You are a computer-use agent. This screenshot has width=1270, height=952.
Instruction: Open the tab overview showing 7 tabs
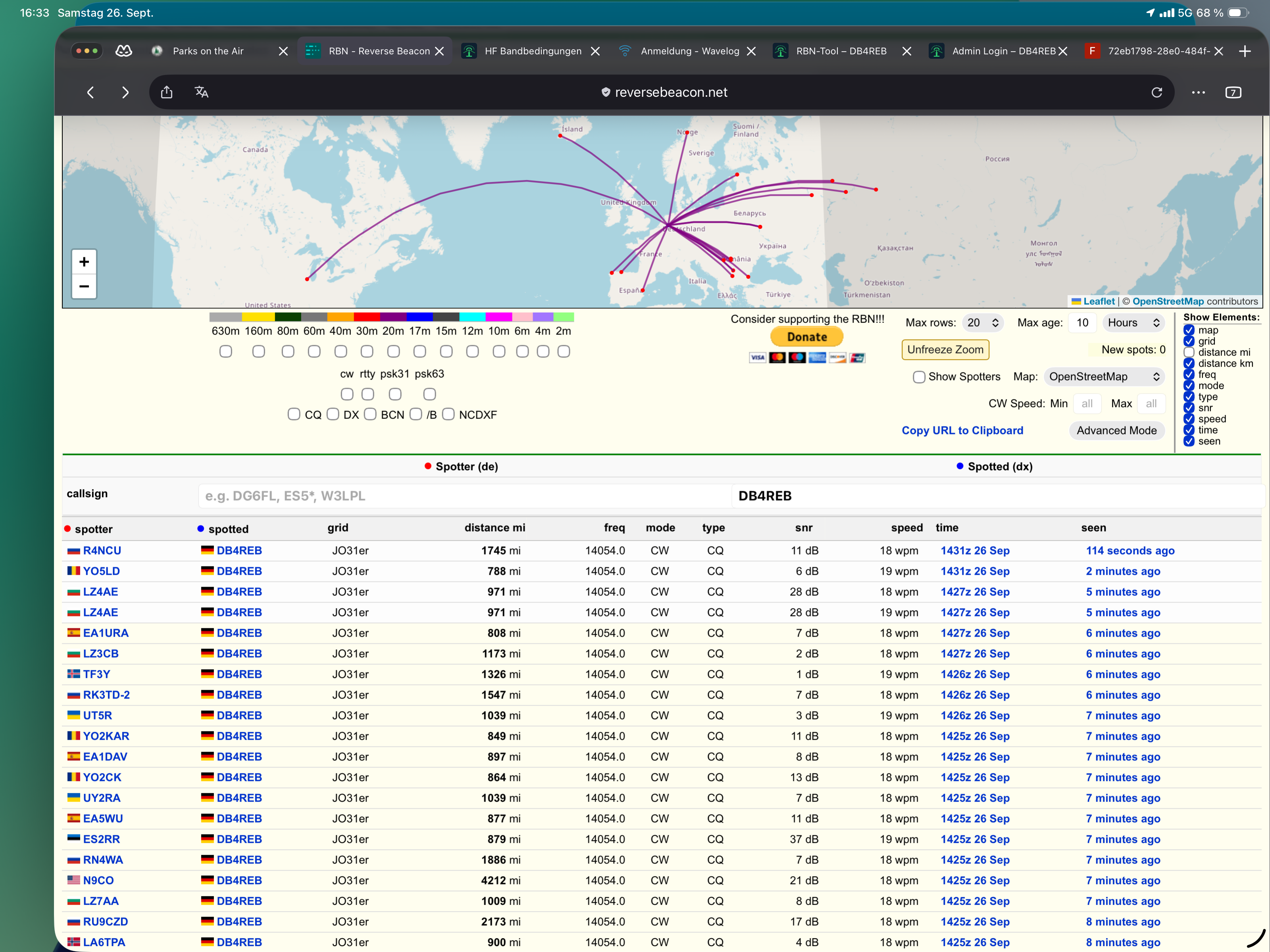1233,92
